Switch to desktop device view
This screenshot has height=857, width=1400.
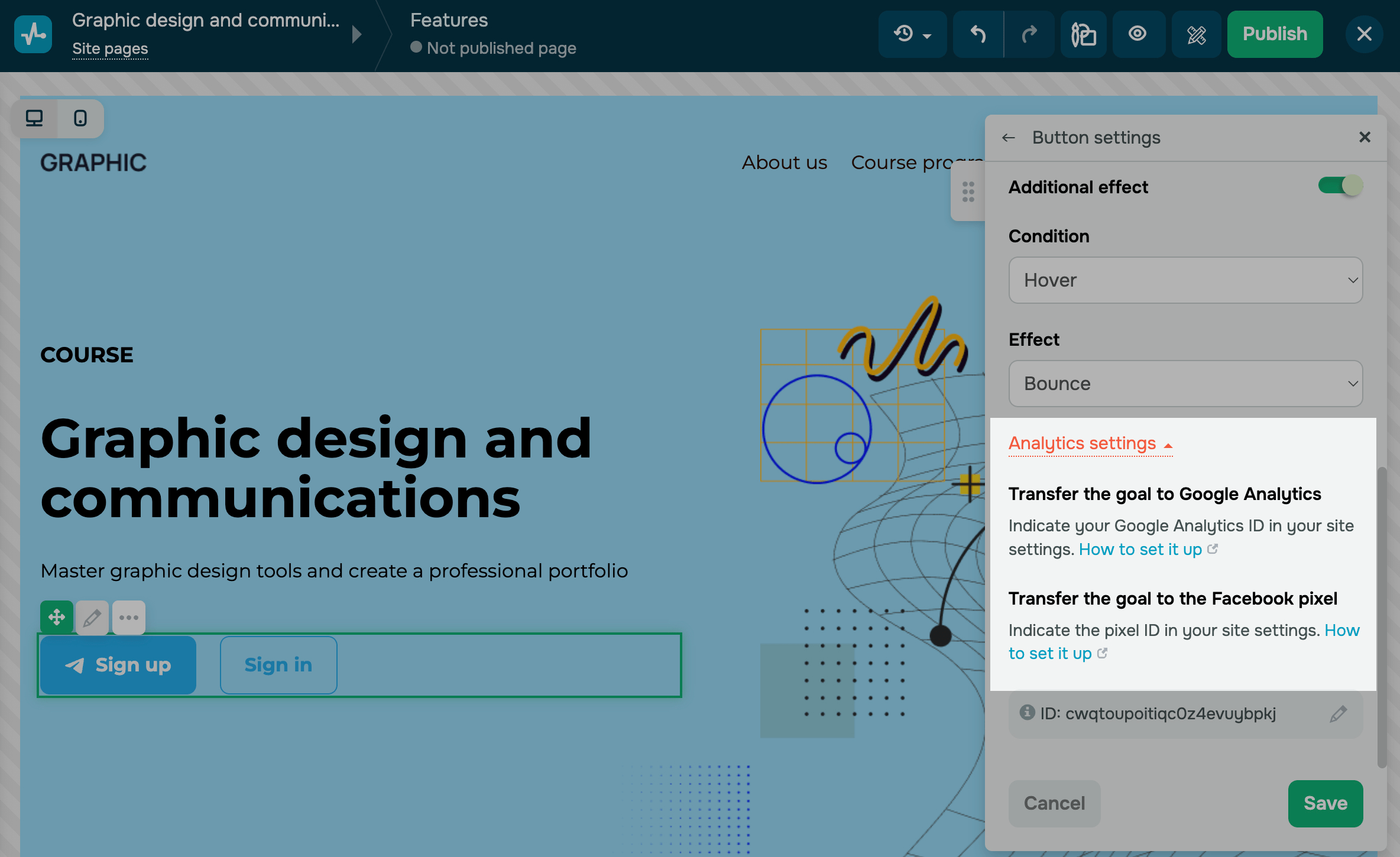tap(34, 118)
